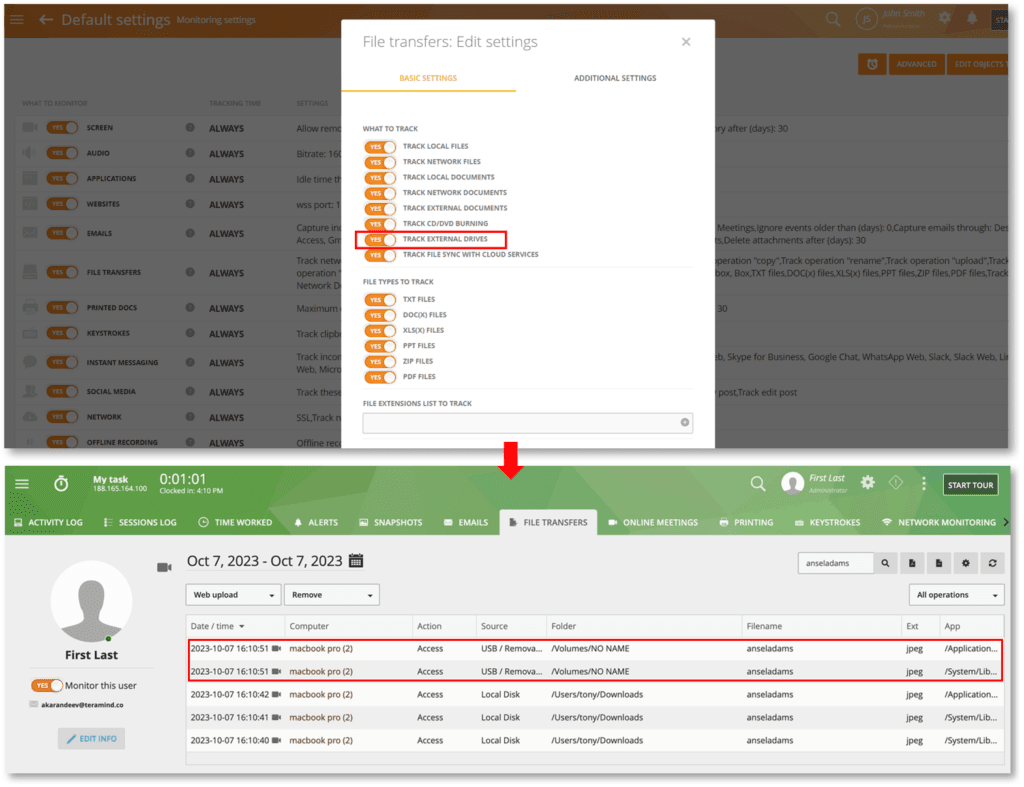
Task: Click the video camera icon beside the profile picture
Action: click(x=164, y=568)
